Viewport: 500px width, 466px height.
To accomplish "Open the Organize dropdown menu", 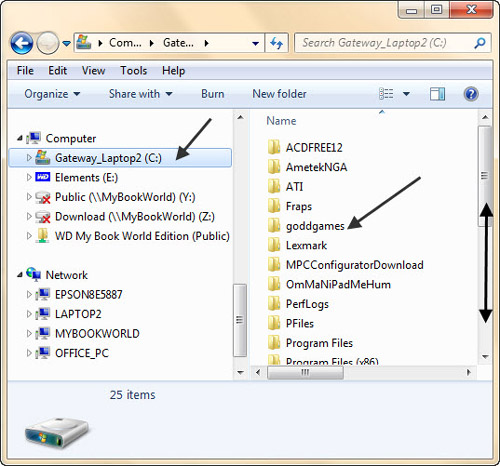I will click(x=52, y=94).
